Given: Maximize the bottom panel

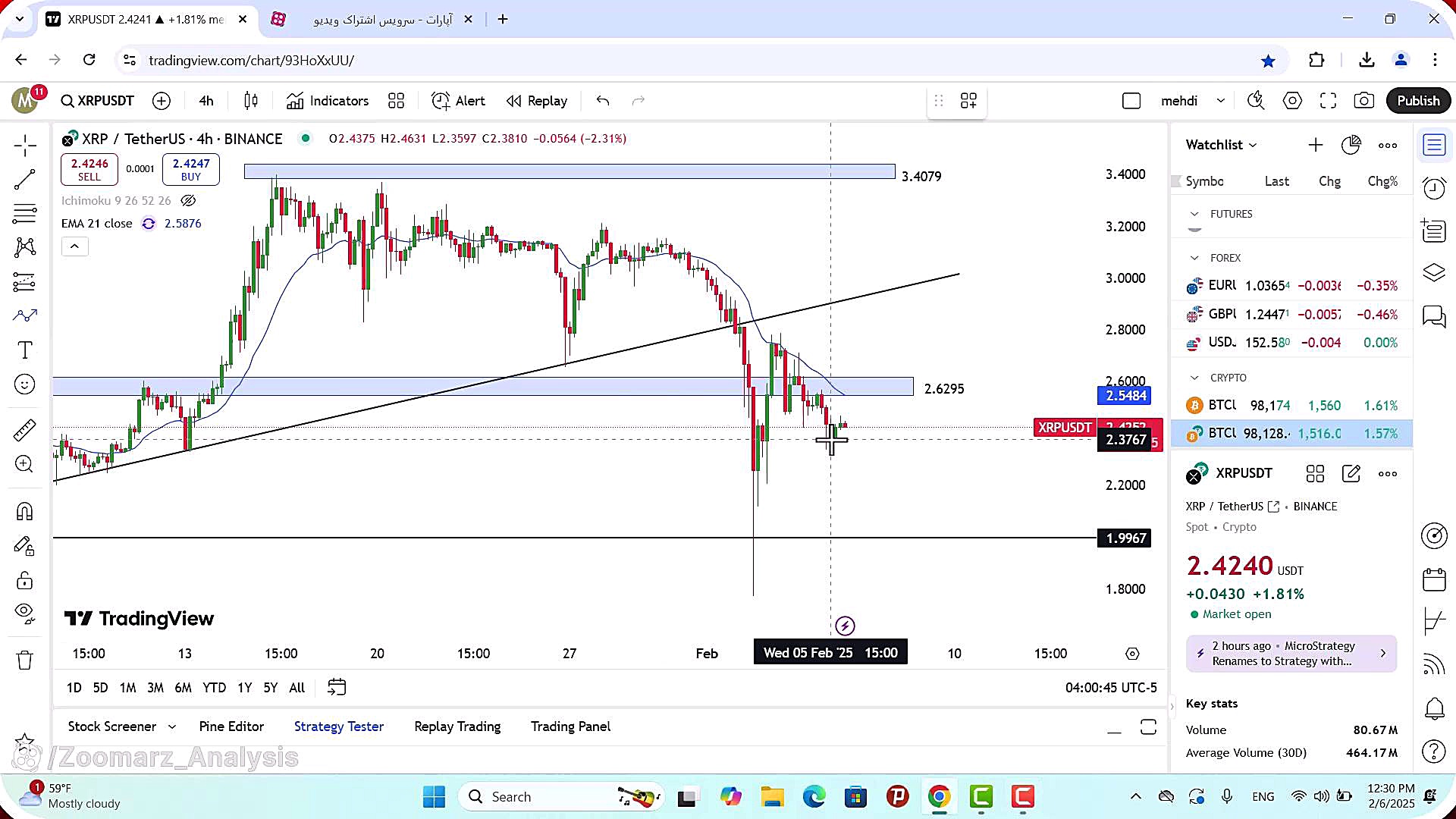Looking at the screenshot, I should pyautogui.click(x=1148, y=728).
